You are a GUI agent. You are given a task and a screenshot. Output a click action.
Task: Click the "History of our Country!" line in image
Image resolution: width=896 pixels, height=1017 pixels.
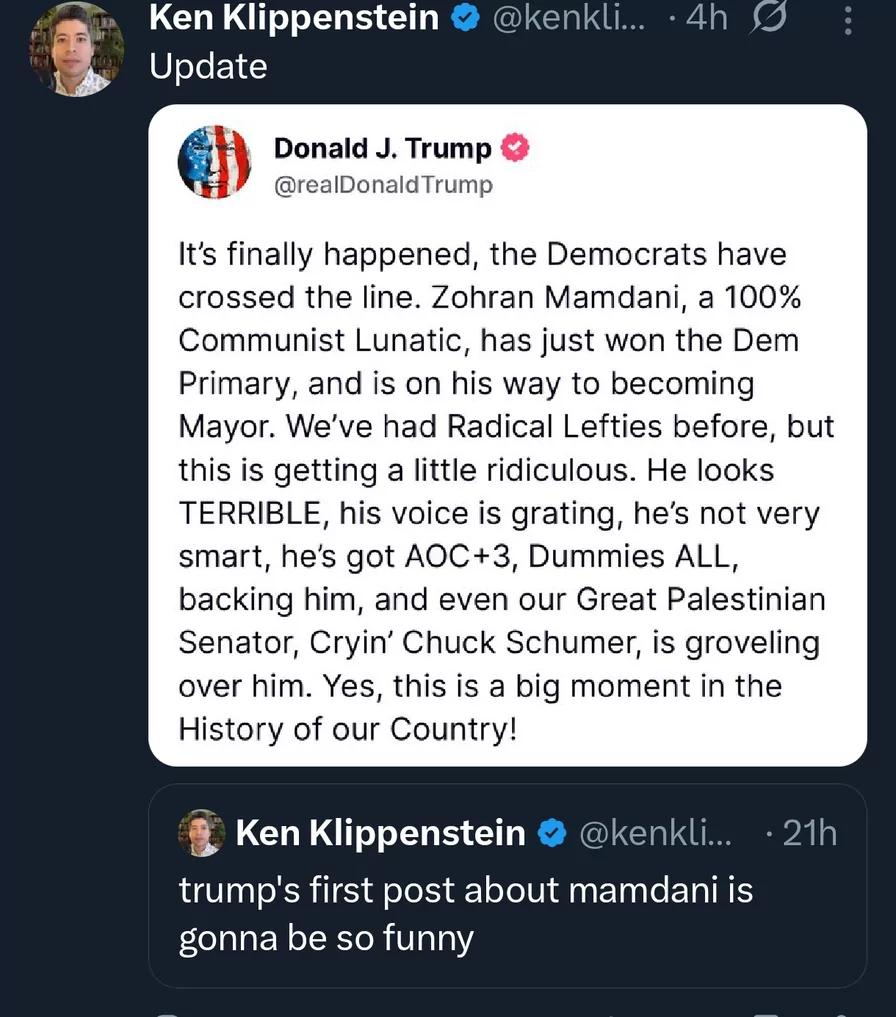(x=347, y=729)
